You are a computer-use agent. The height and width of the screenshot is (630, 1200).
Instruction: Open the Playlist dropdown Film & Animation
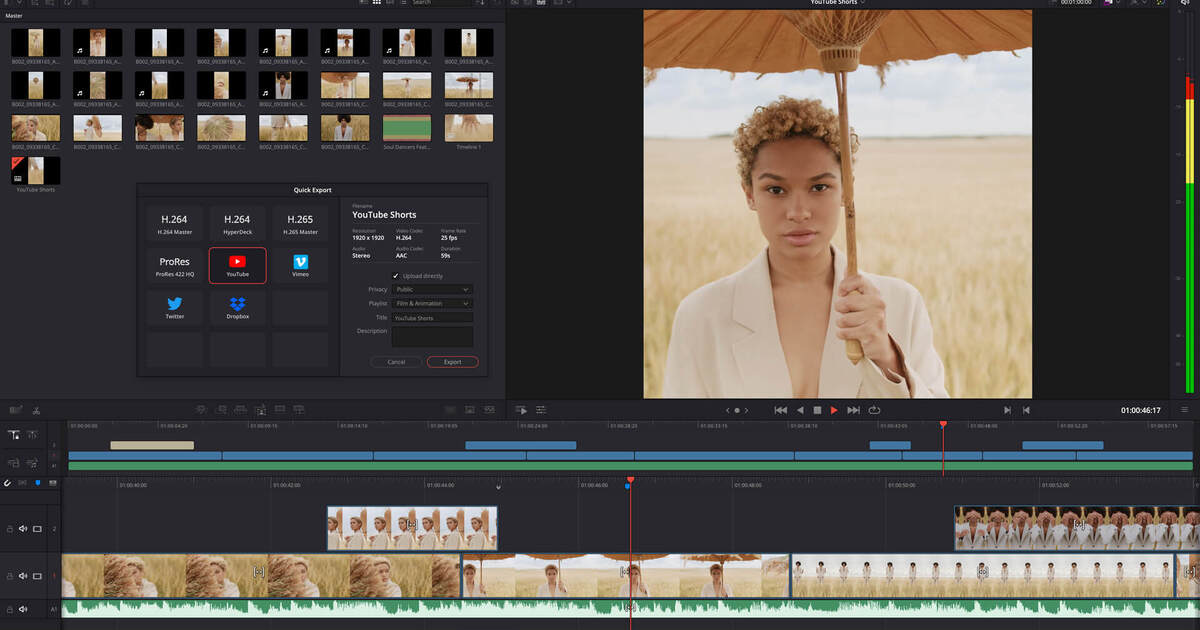(x=432, y=303)
